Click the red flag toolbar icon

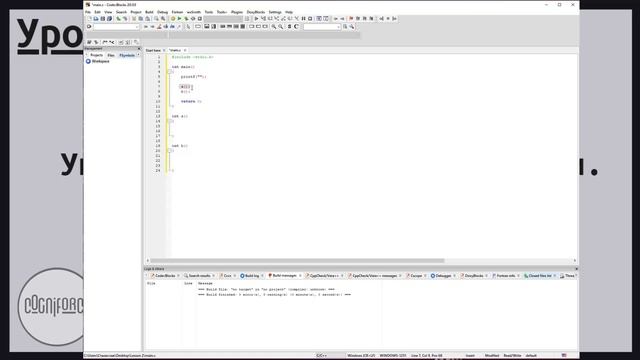pos(351,19)
